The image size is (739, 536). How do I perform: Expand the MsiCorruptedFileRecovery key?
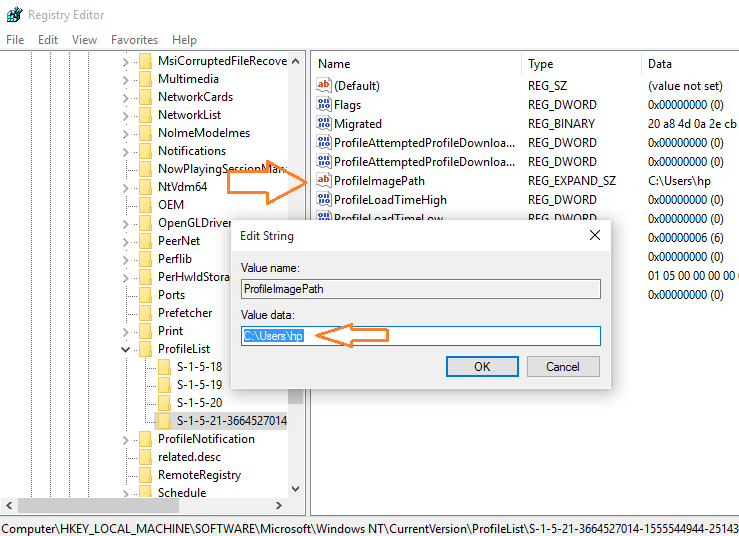click(x=125, y=62)
